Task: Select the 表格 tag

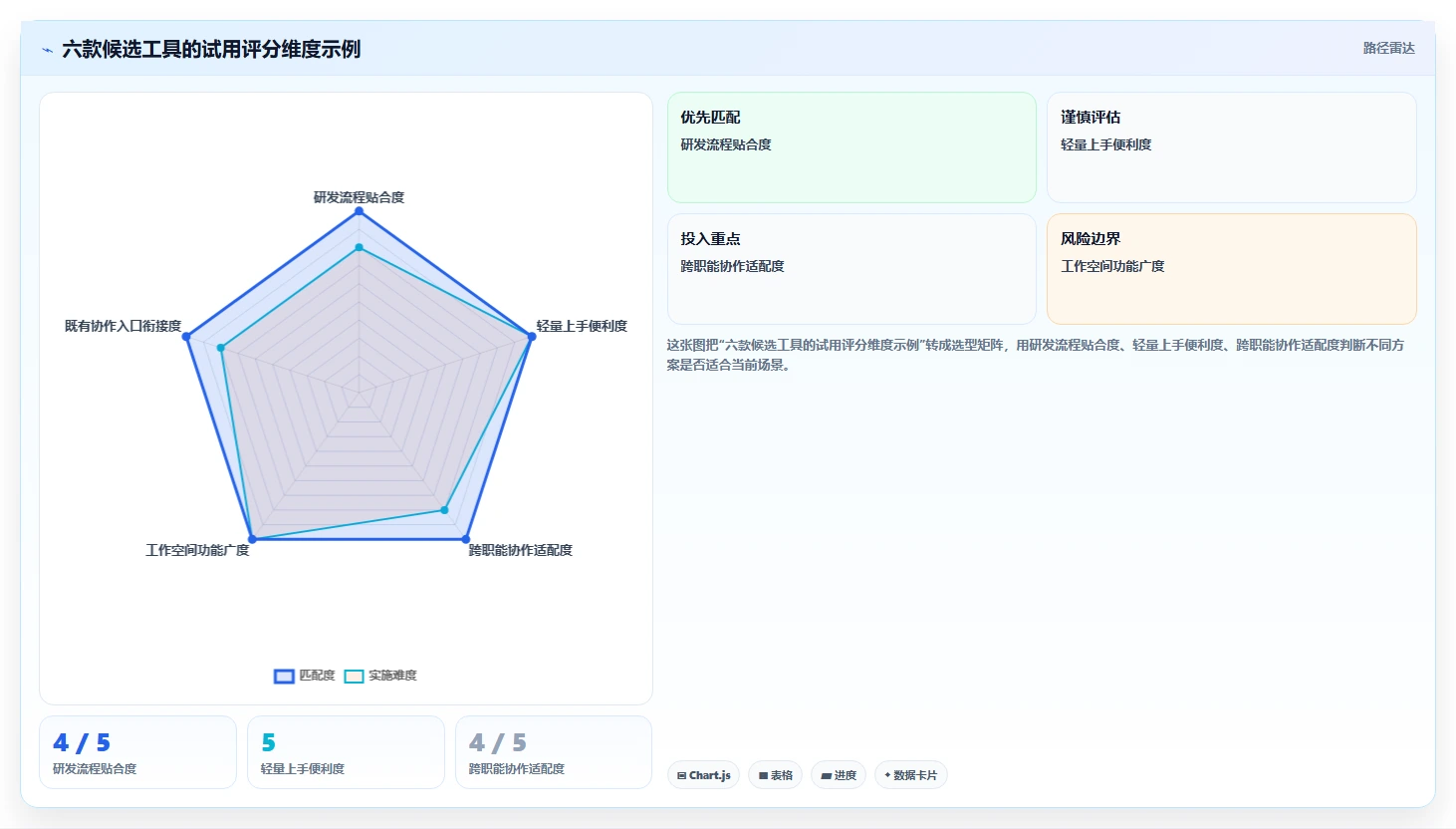Action: pyautogui.click(x=775, y=775)
